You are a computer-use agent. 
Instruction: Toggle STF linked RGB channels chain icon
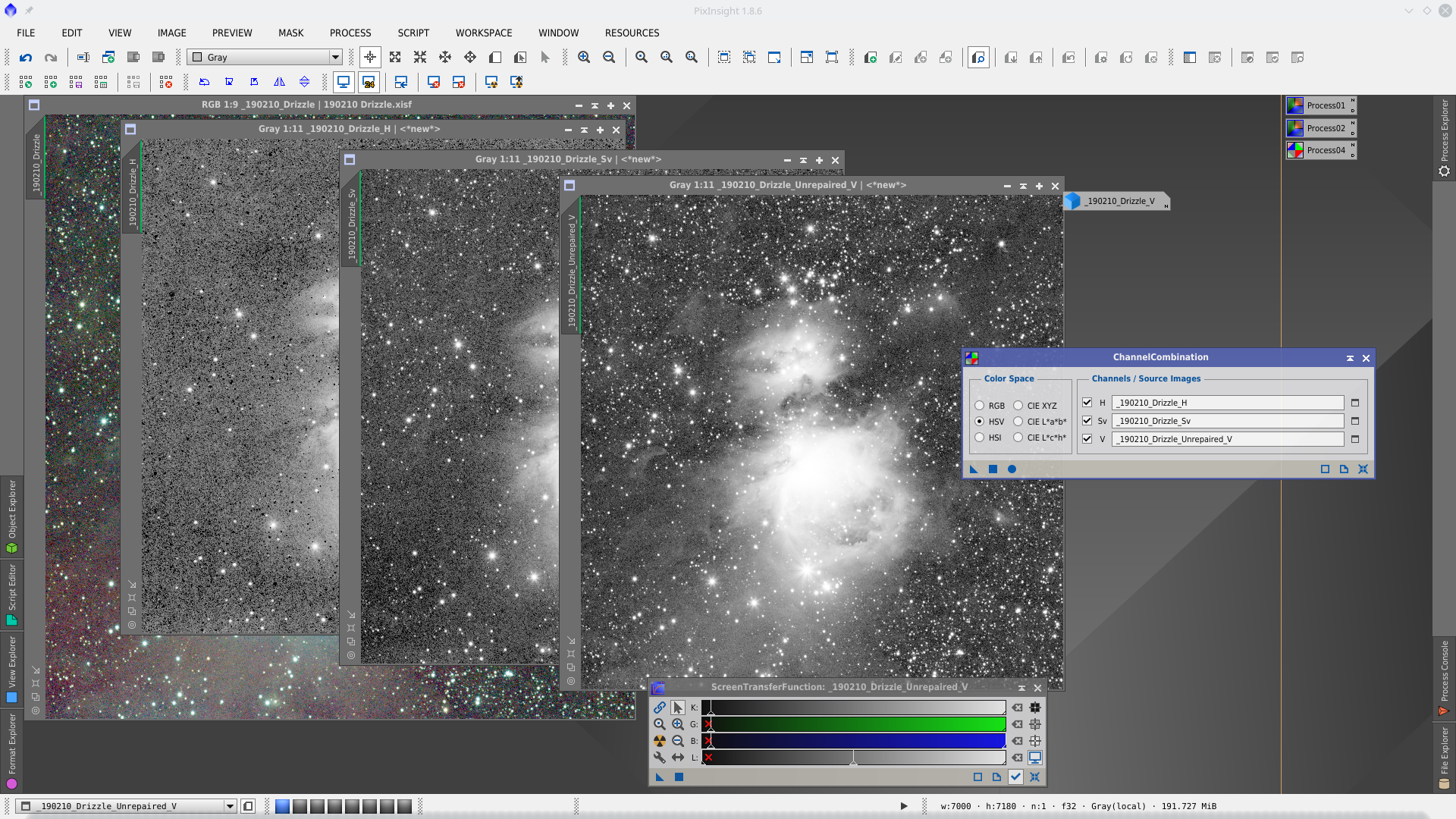pyautogui.click(x=659, y=708)
